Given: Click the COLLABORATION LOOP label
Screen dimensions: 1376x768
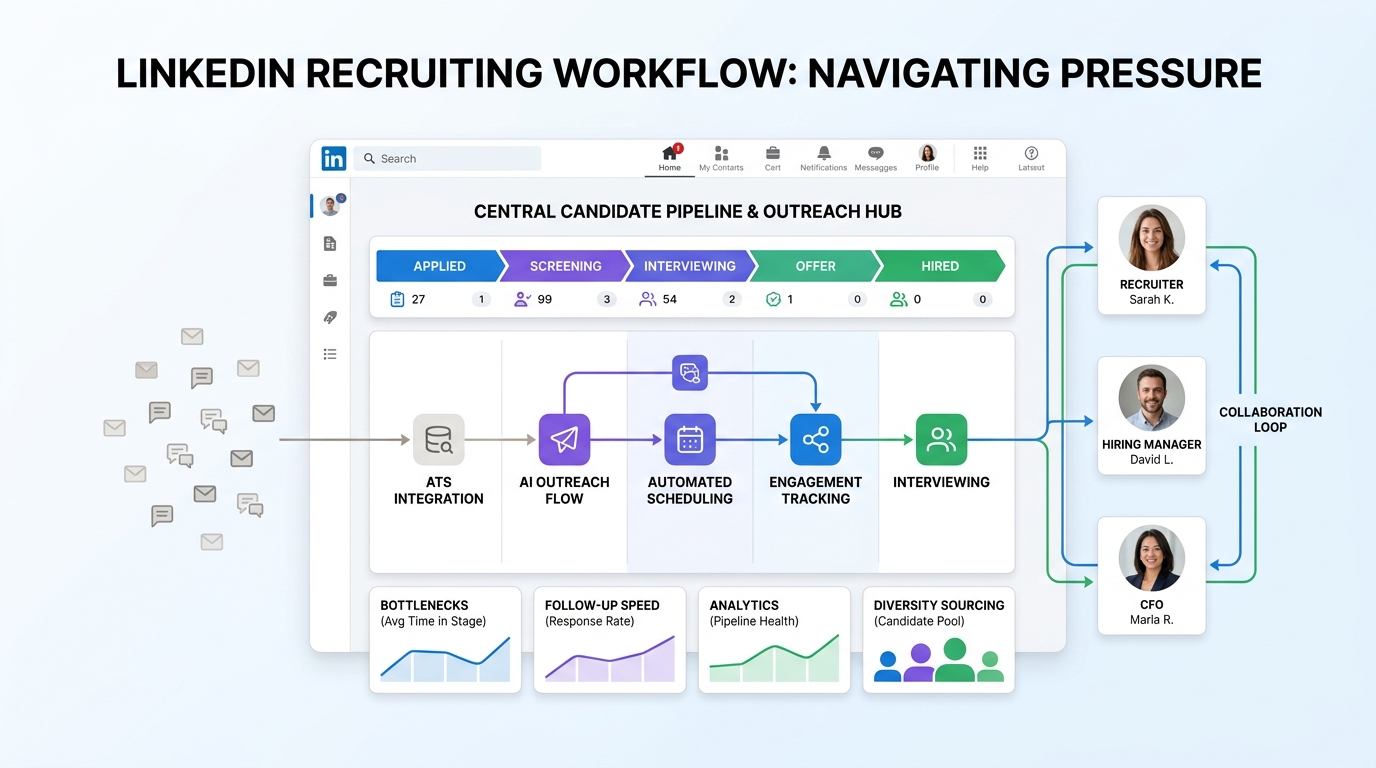Looking at the screenshot, I should point(1270,419).
